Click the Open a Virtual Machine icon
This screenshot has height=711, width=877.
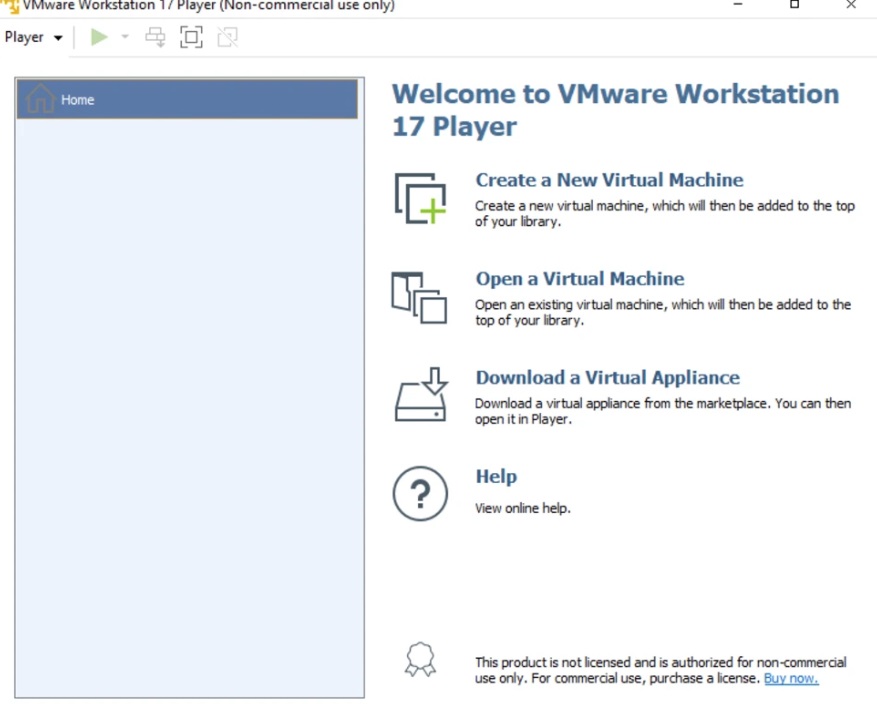click(x=419, y=297)
